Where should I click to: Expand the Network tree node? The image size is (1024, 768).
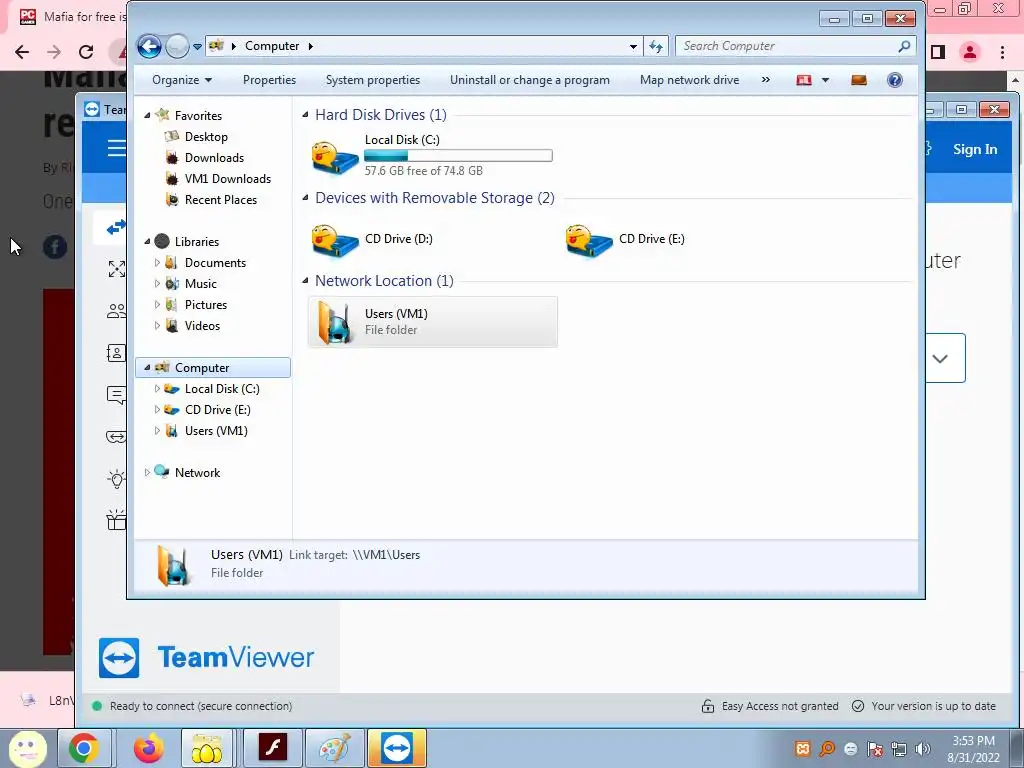coord(148,472)
